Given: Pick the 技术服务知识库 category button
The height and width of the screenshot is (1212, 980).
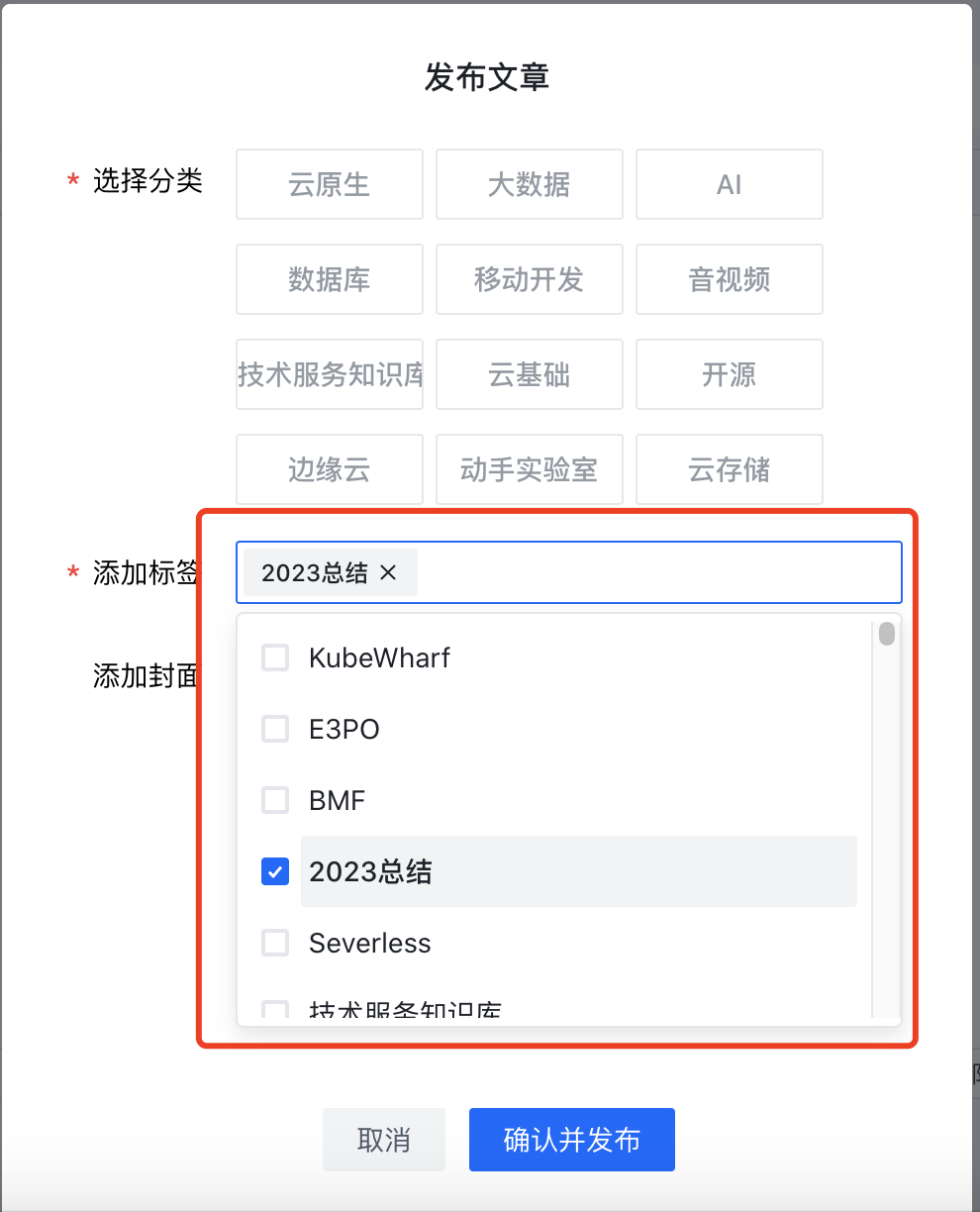Looking at the screenshot, I should pyautogui.click(x=330, y=374).
